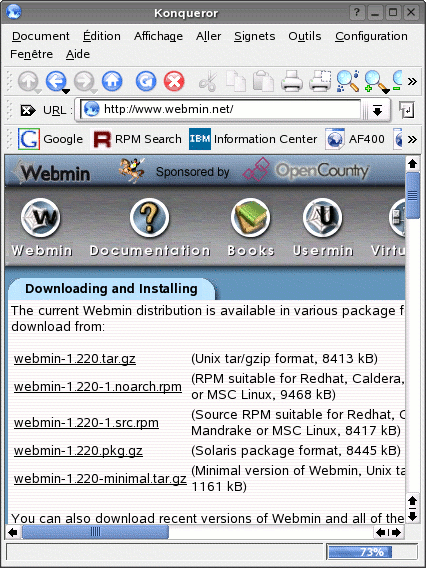Open the Signets menu
Image resolution: width=426 pixels, height=568 pixels.
pyautogui.click(x=255, y=36)
